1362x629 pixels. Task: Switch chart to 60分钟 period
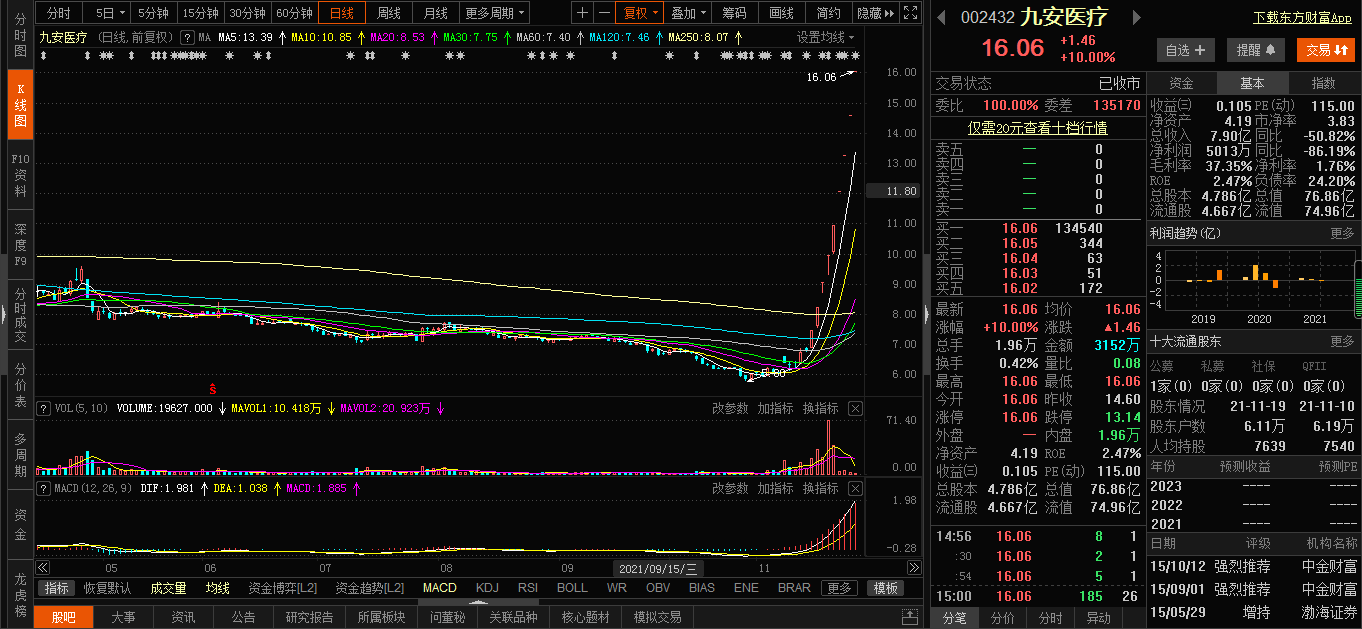tap(294, 13)
